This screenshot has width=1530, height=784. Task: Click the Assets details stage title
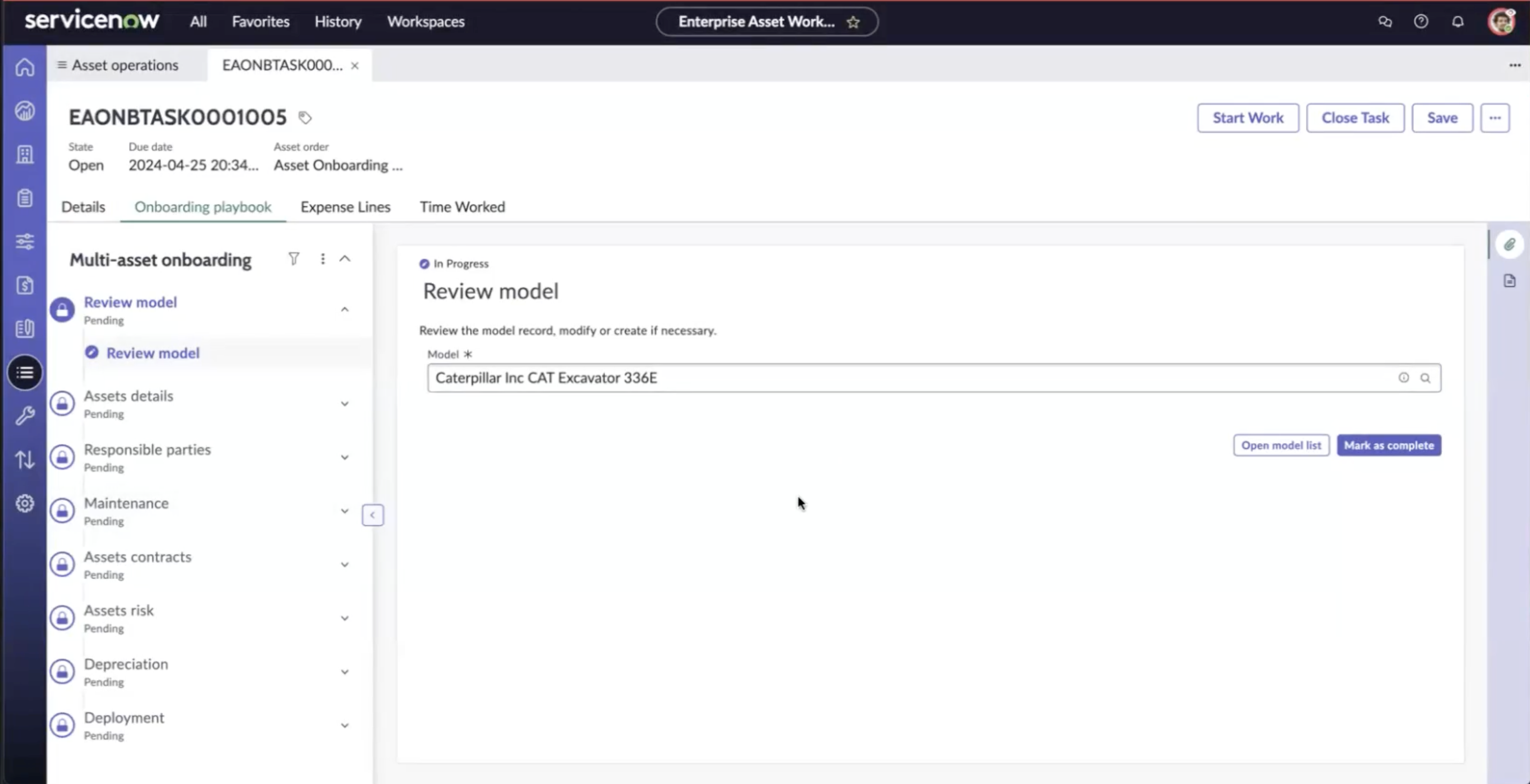tap(128, 396)
